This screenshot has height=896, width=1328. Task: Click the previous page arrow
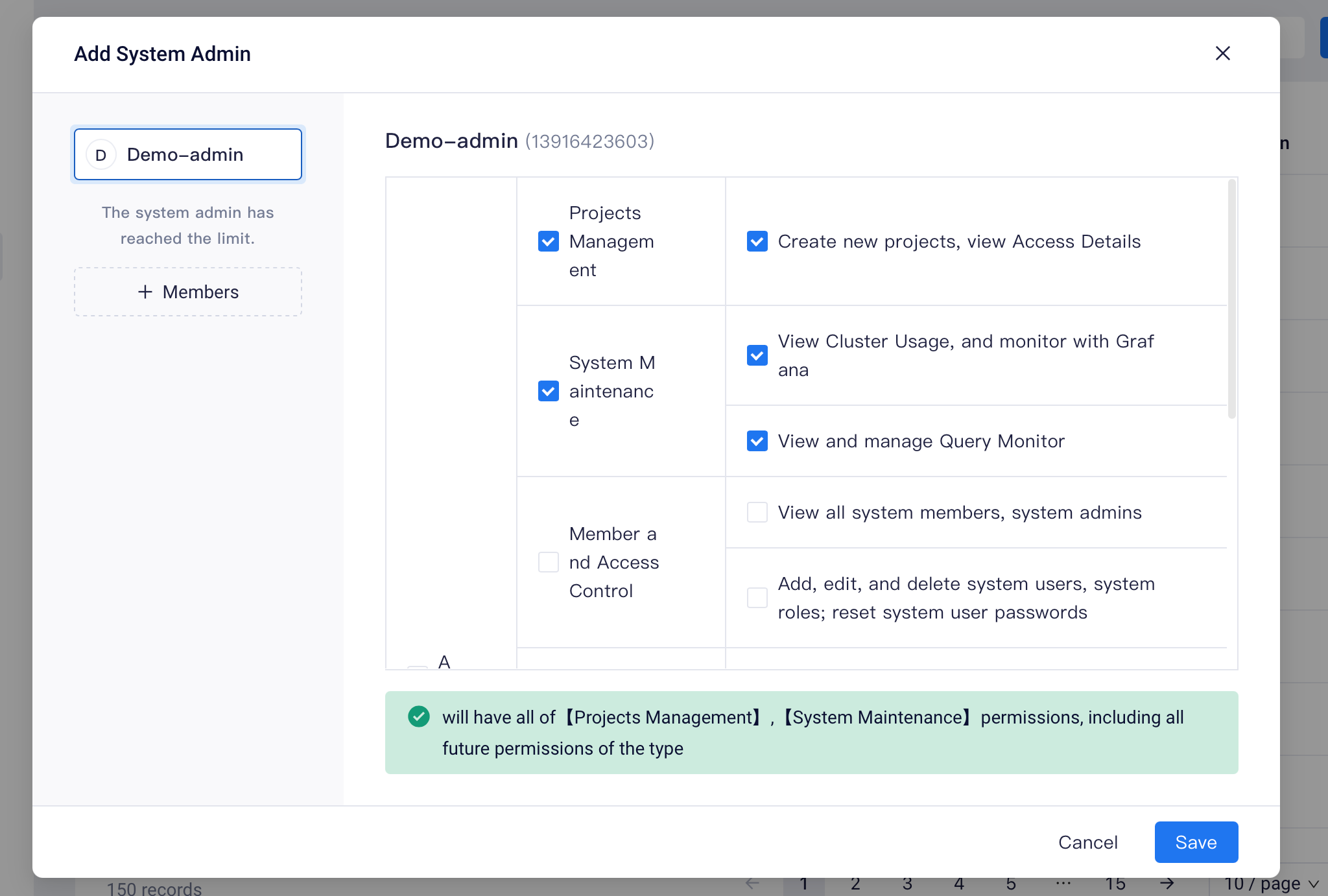(x=751, y=883)
